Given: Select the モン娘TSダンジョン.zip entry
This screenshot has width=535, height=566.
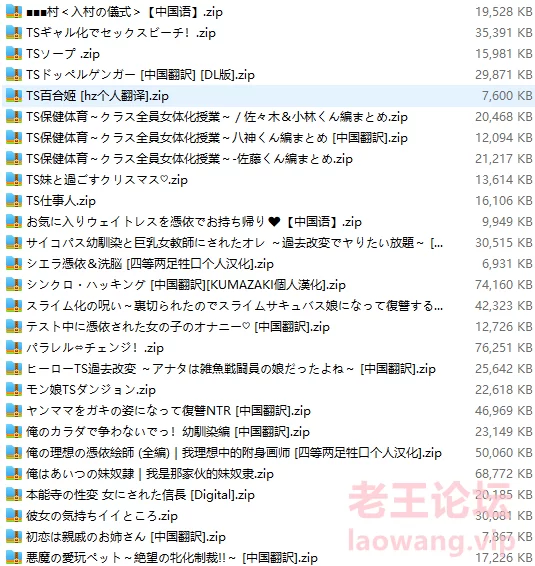Looking at the screenshot, I should [x=91, y=390].
